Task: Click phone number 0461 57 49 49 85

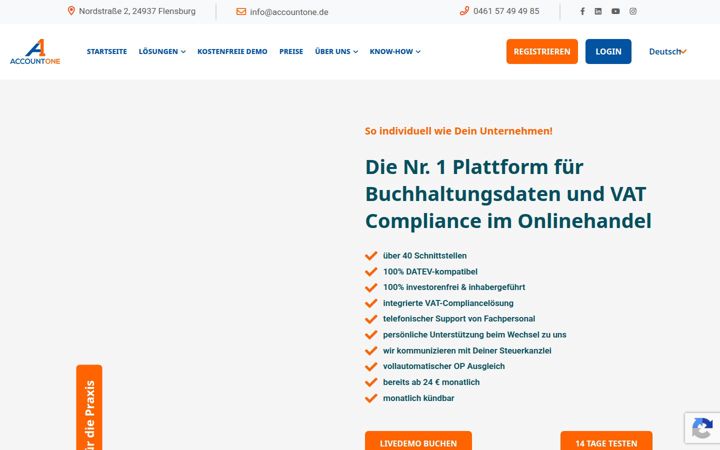Action: (x=506, y=11)
